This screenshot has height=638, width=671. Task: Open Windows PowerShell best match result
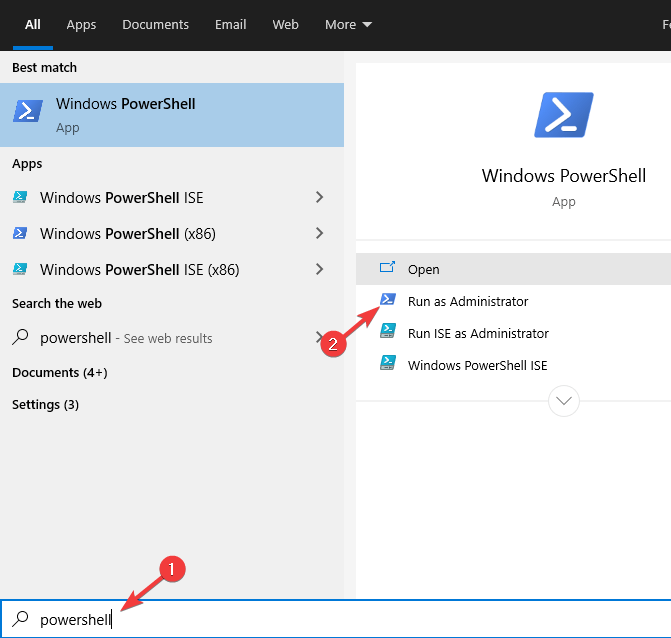point(172,115)
